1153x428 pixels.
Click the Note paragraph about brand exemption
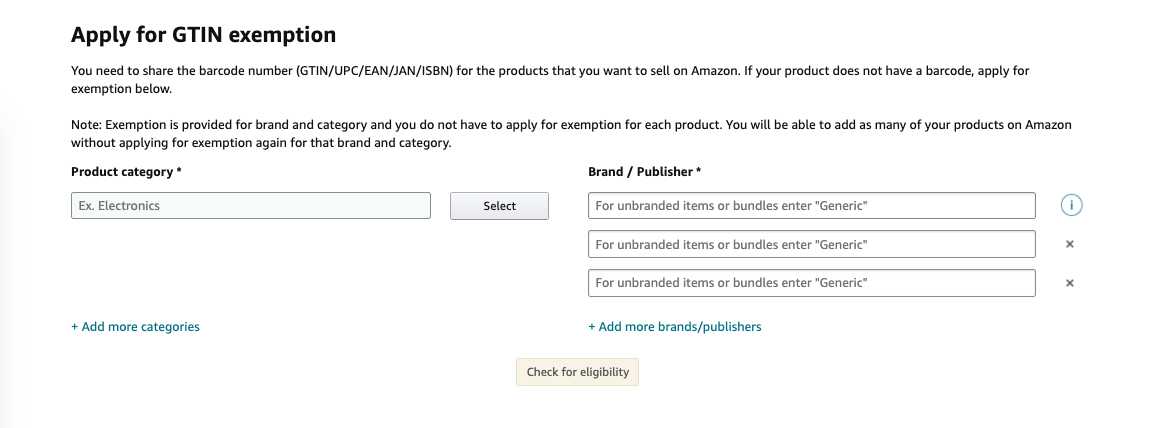pos(571,134)
